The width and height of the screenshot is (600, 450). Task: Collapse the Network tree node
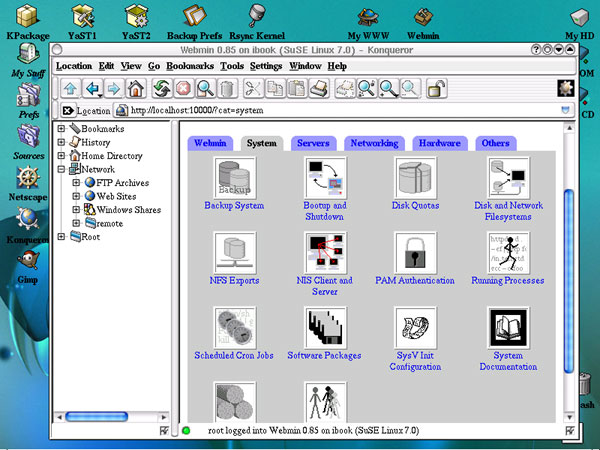(61, 169)
